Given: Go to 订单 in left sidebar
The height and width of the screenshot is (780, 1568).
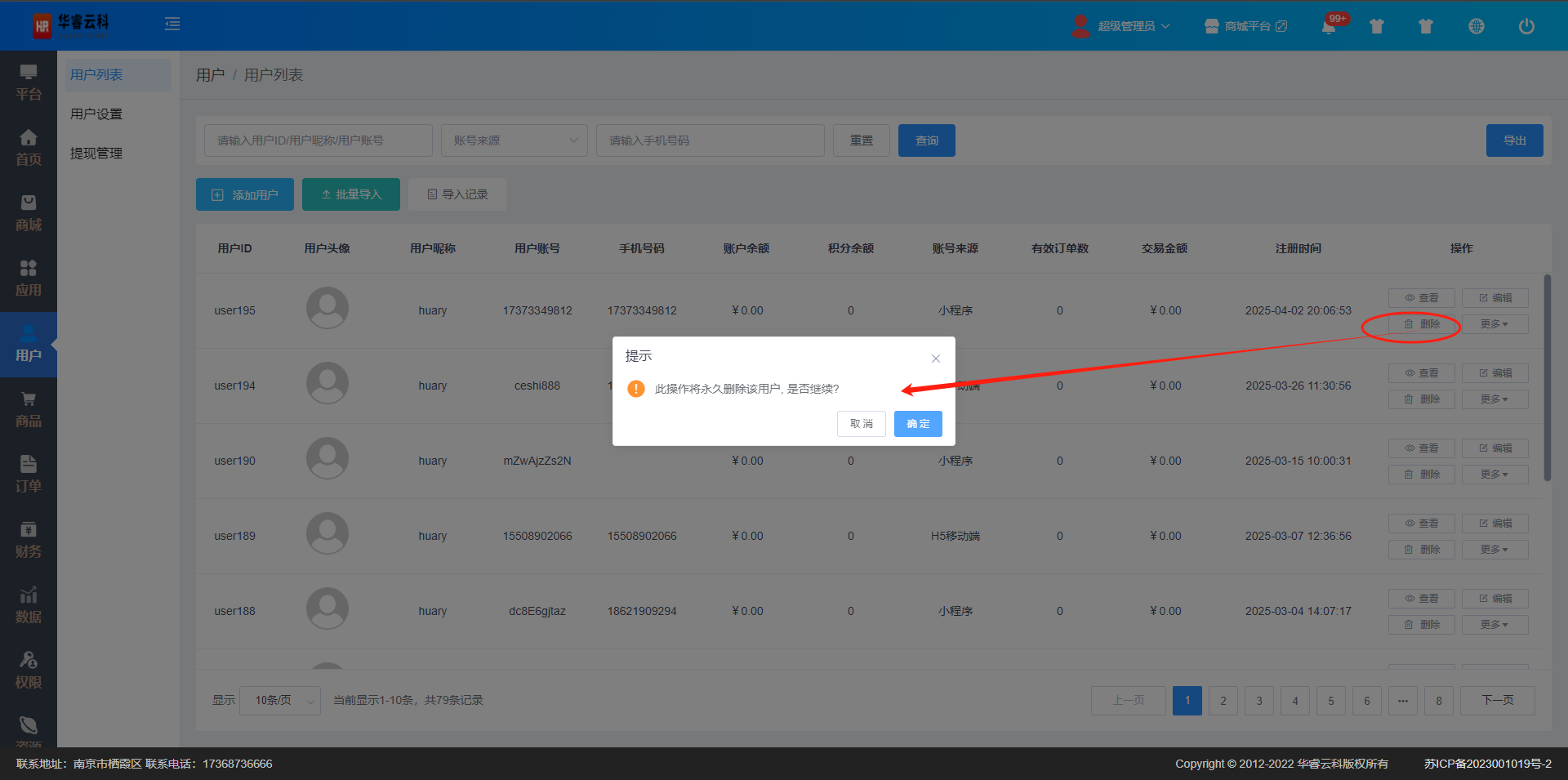Looking at the screenshot, I should point(29,475).
